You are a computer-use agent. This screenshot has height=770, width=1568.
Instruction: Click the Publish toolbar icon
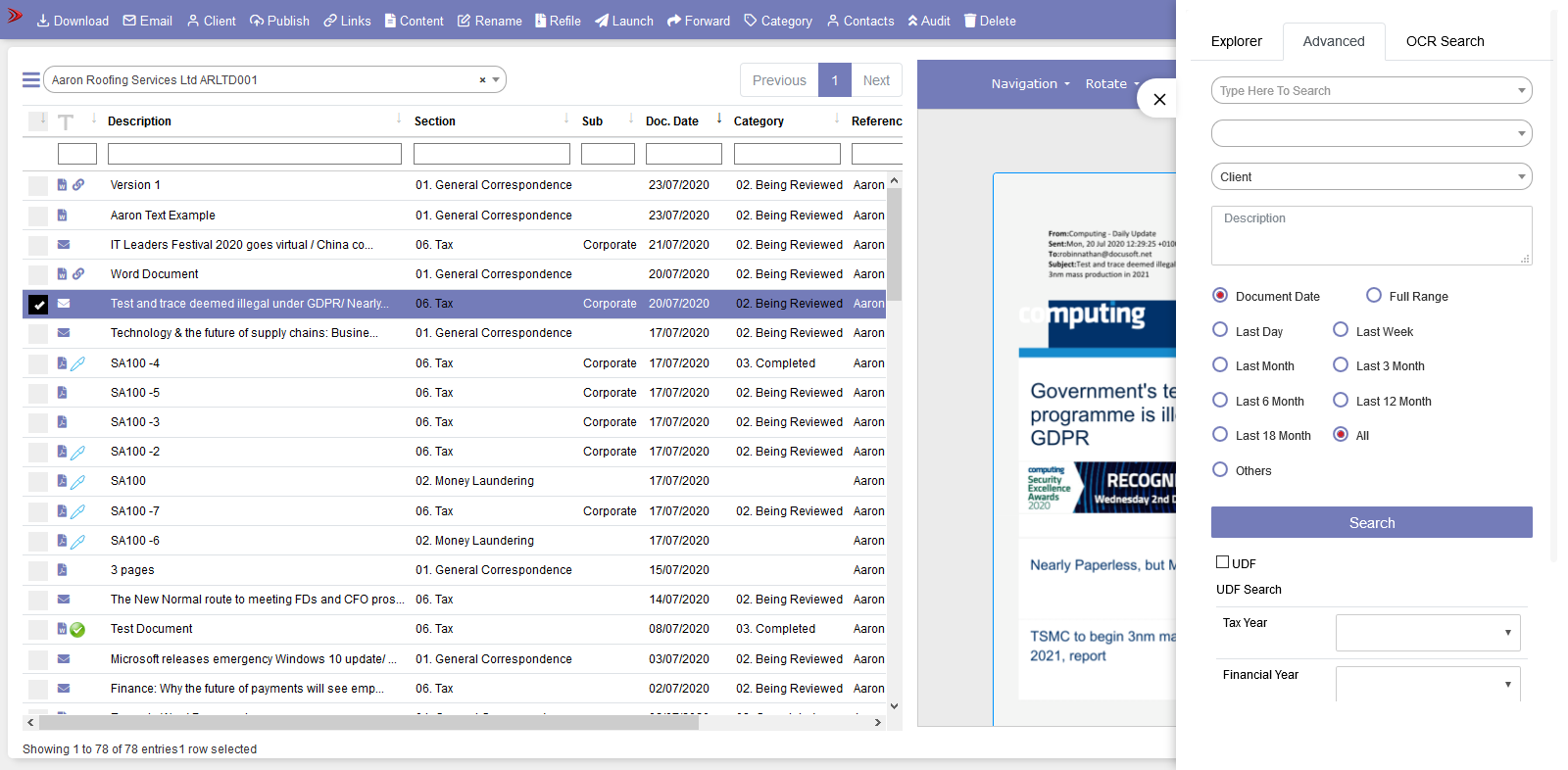pyautogui.click(x=279, y=21)
